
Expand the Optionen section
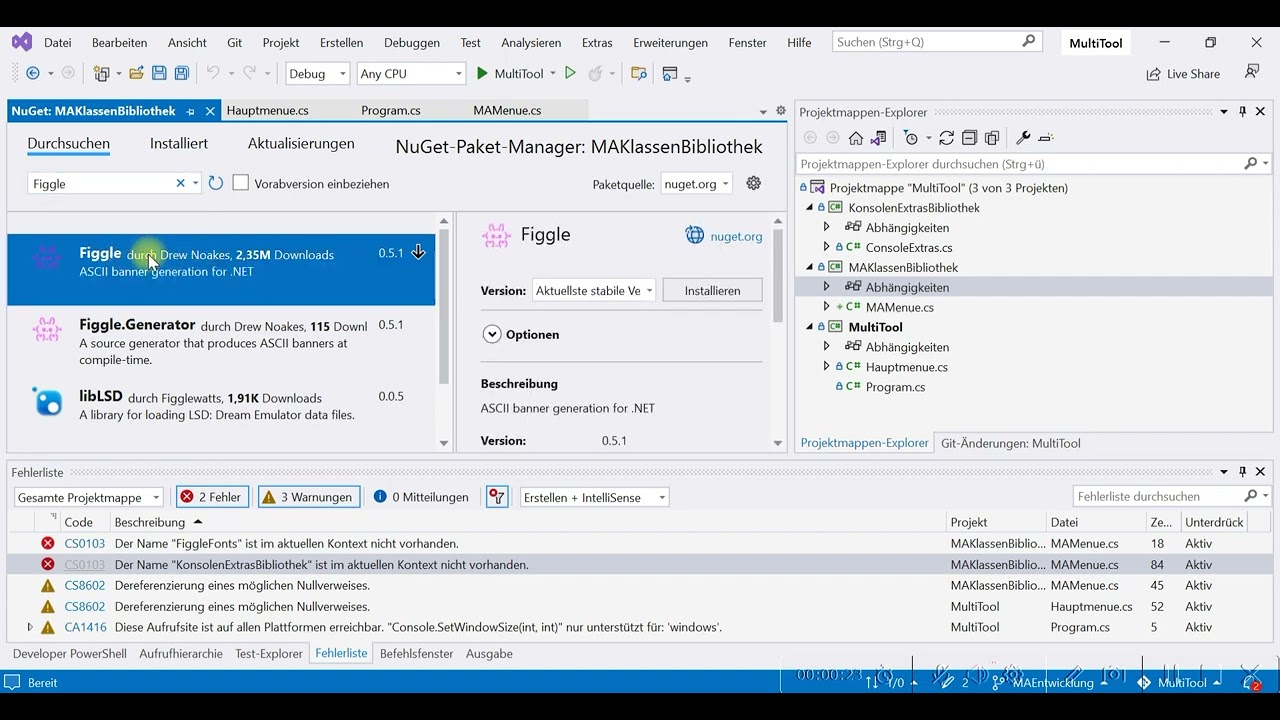pos(492,334)
